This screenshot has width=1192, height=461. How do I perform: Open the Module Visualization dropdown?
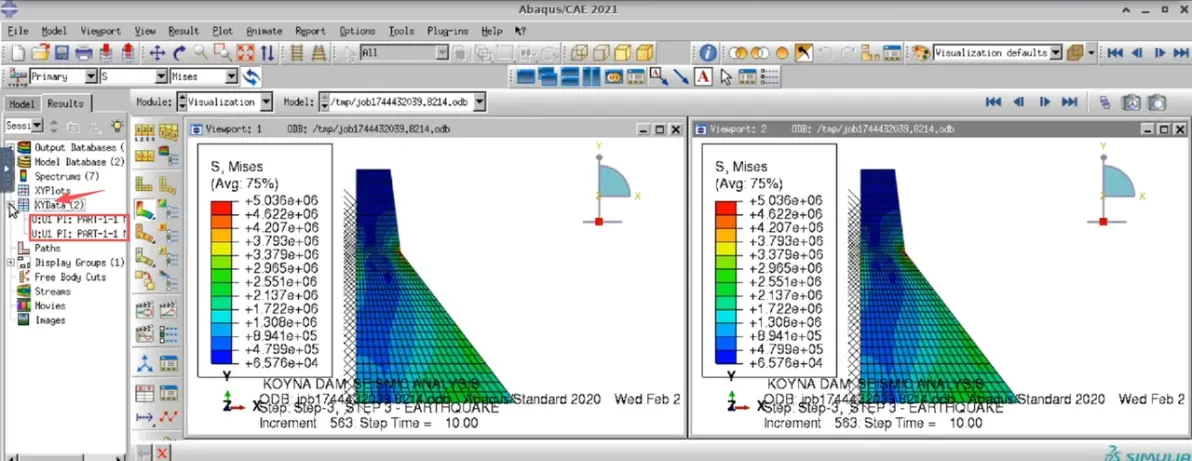[x=224, y=101]
